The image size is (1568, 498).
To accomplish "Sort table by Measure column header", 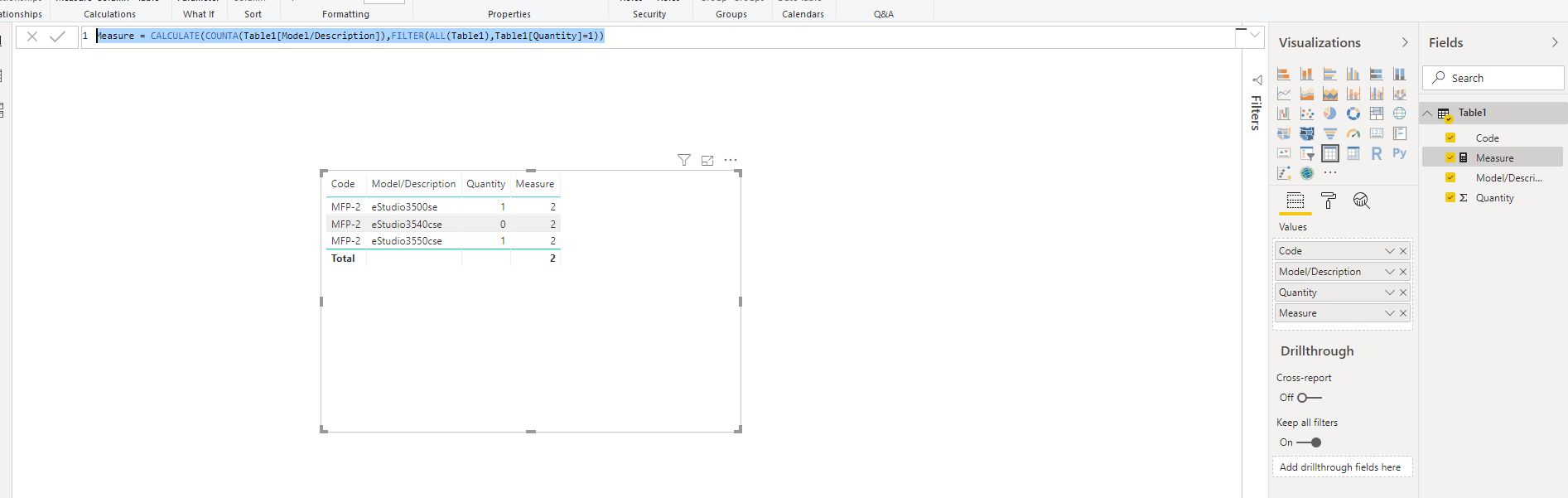I will click(x=535, y=184).
